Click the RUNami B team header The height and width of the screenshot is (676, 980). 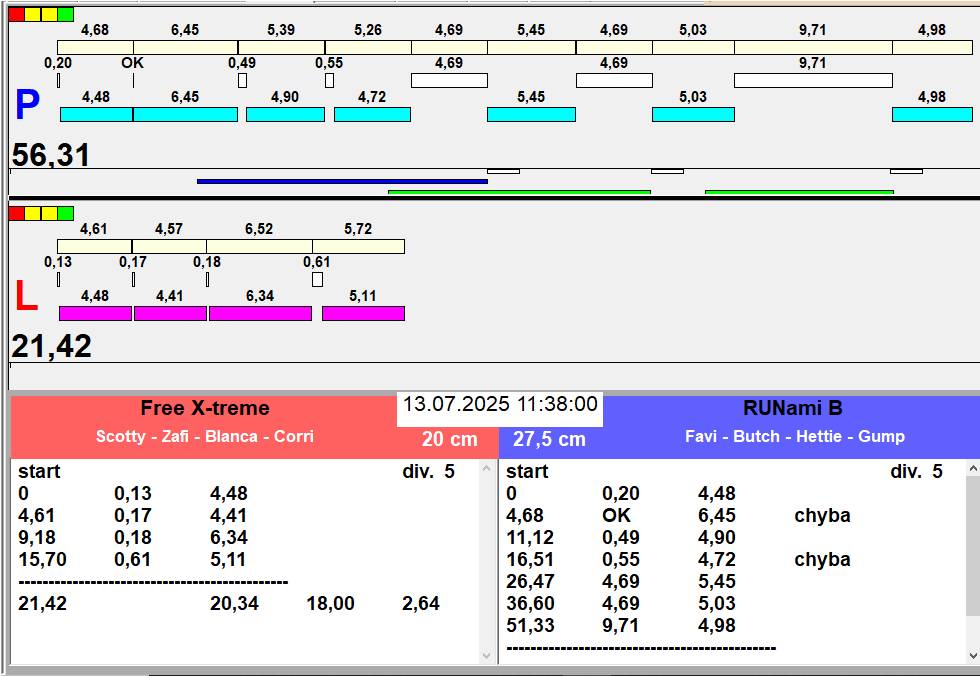[792, 408]
